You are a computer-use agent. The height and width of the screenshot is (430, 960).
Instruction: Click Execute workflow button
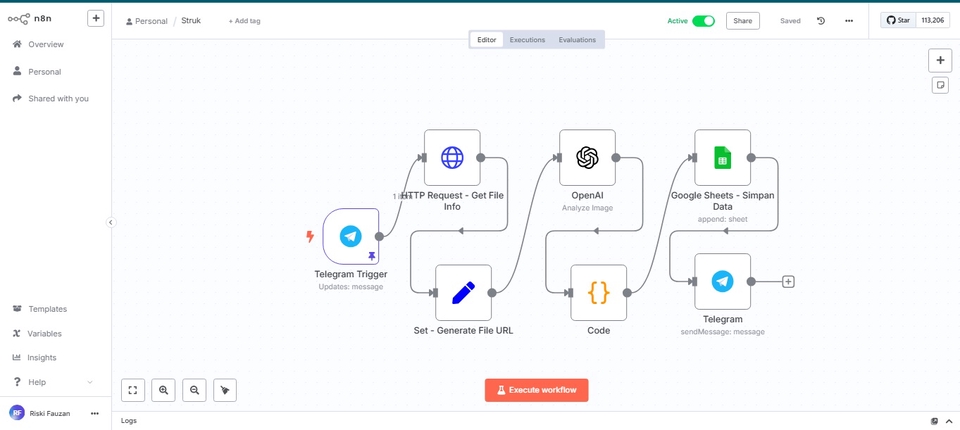[536, 390]
